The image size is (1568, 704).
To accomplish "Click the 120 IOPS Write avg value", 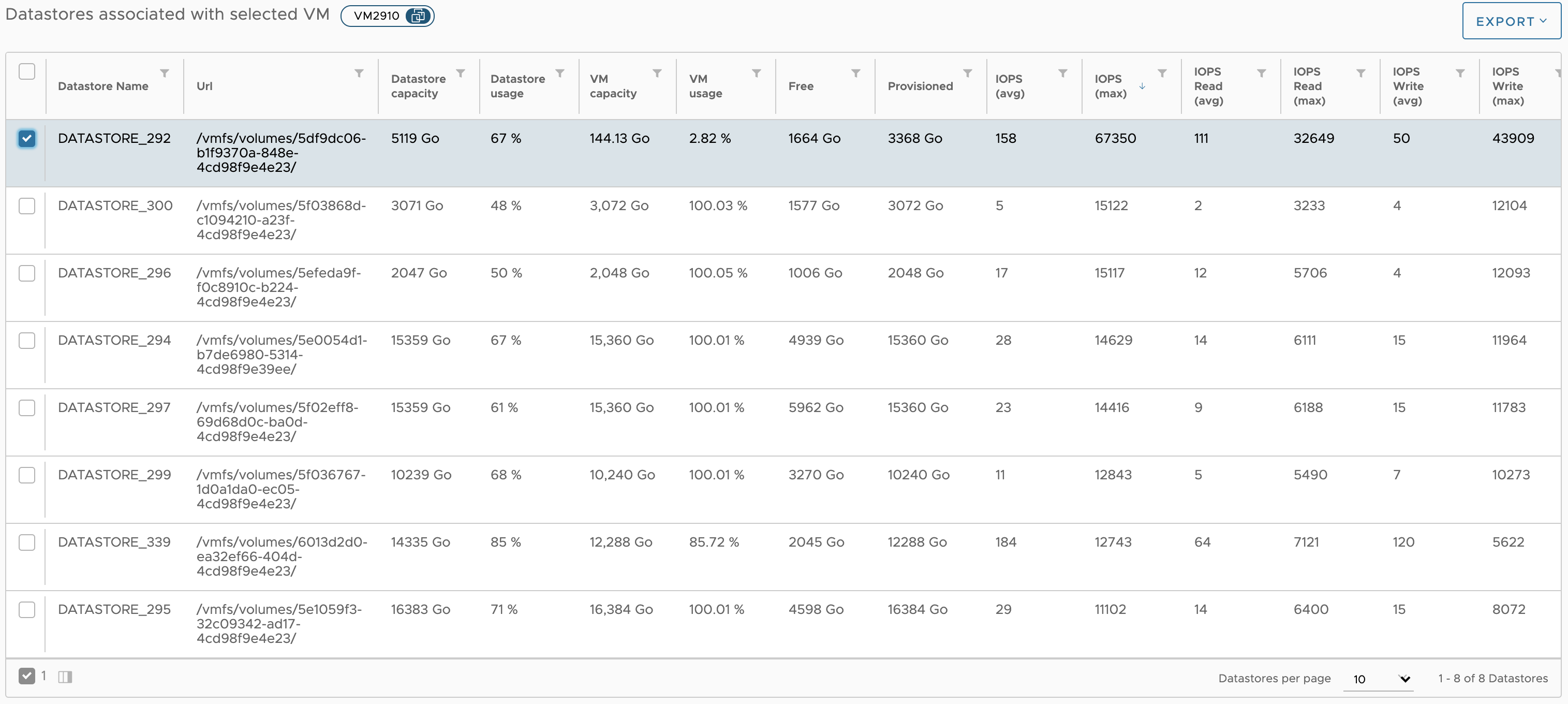I will click(1403, 542).
